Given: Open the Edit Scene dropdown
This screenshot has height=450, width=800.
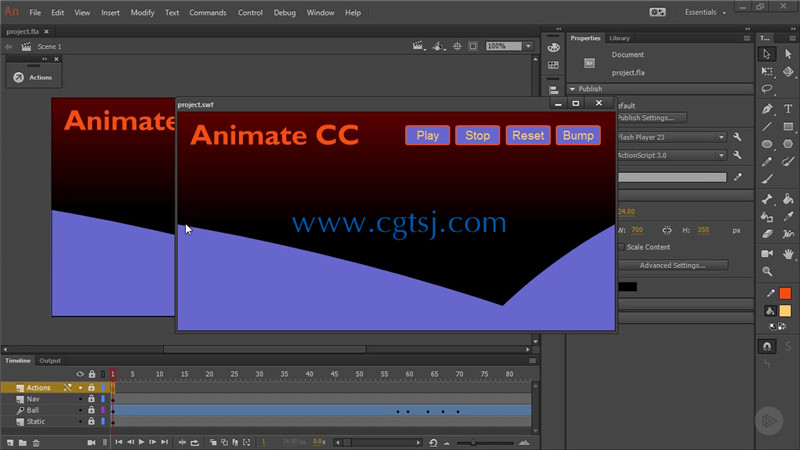Looking at the screenshot, I should click(x=418, y=46).
